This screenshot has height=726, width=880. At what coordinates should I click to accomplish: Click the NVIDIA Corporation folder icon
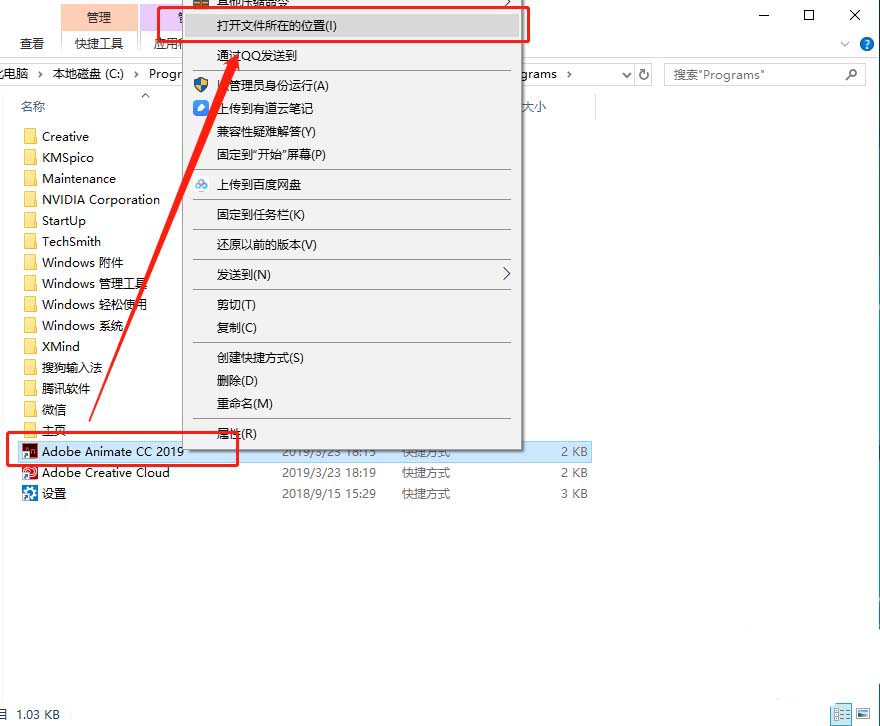(30, 199)
